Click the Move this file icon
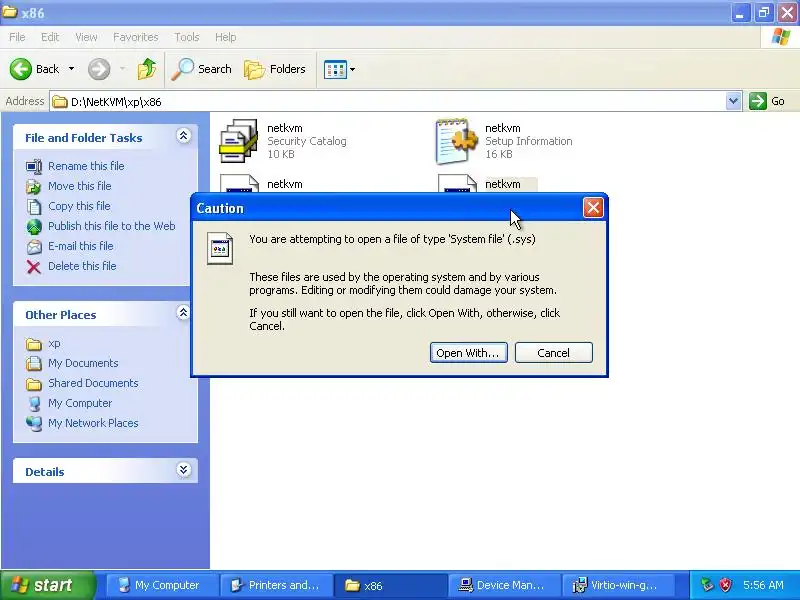This screenshot has width=800, height=600. pyautogui.click(x=34, y=186)
